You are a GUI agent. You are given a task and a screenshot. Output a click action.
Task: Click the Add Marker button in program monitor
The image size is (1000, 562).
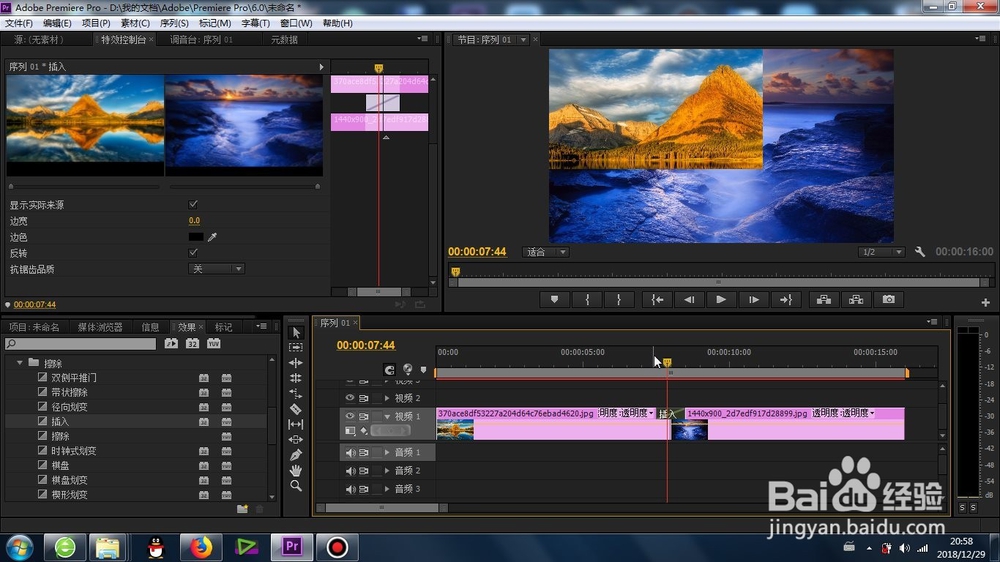(554, 300)
